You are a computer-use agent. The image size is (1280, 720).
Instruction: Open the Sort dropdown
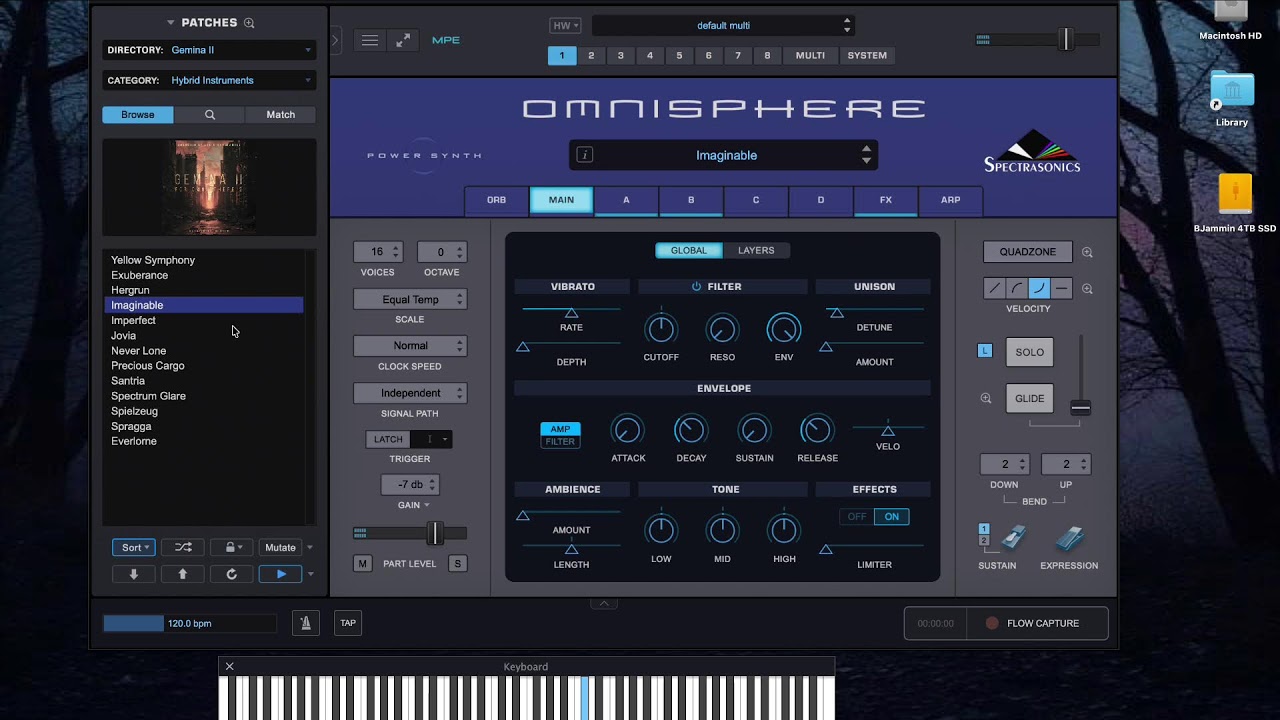coord(133,547)
